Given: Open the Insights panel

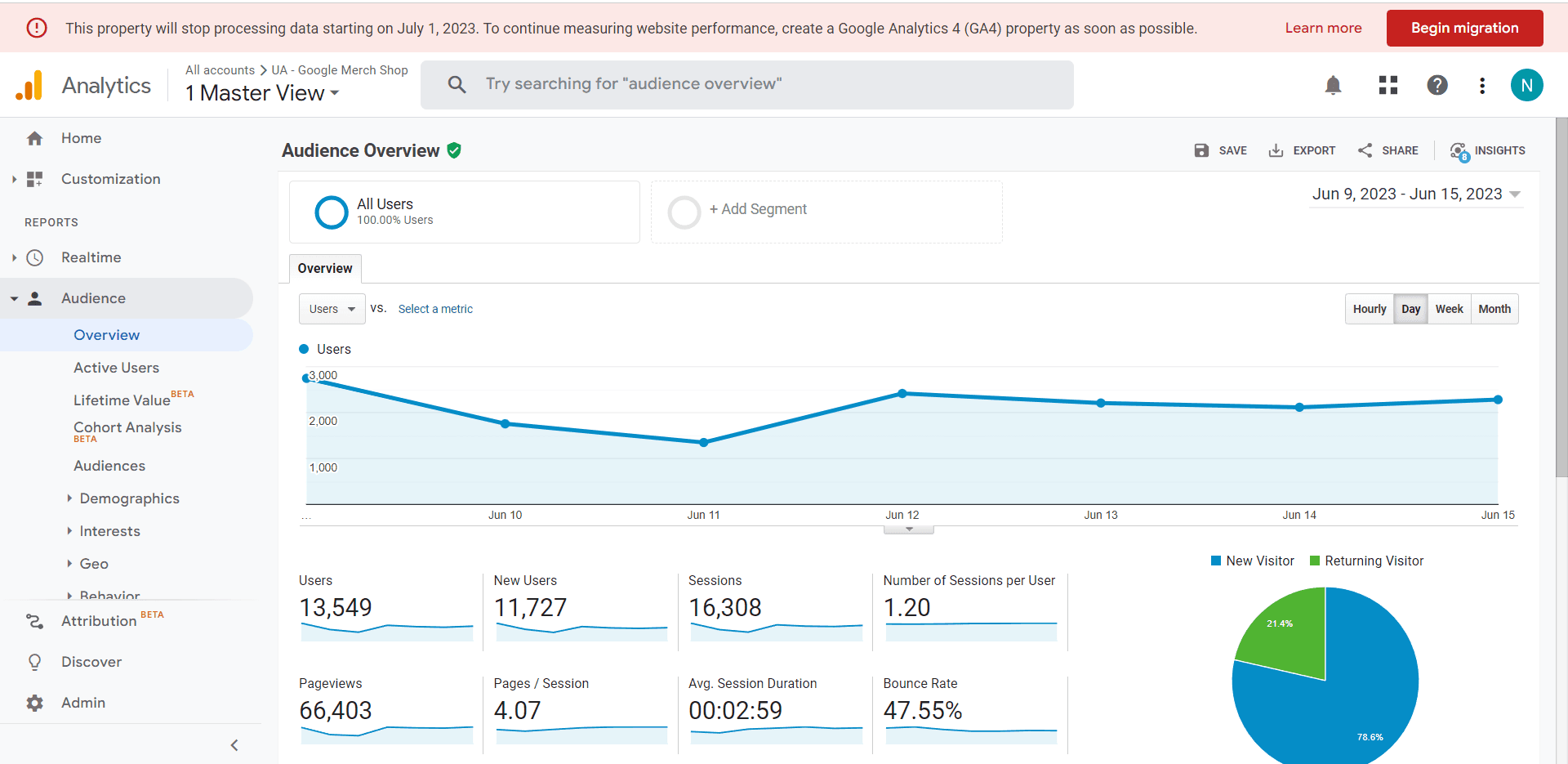Looking at the screenshot, I should coord(1488,150).
